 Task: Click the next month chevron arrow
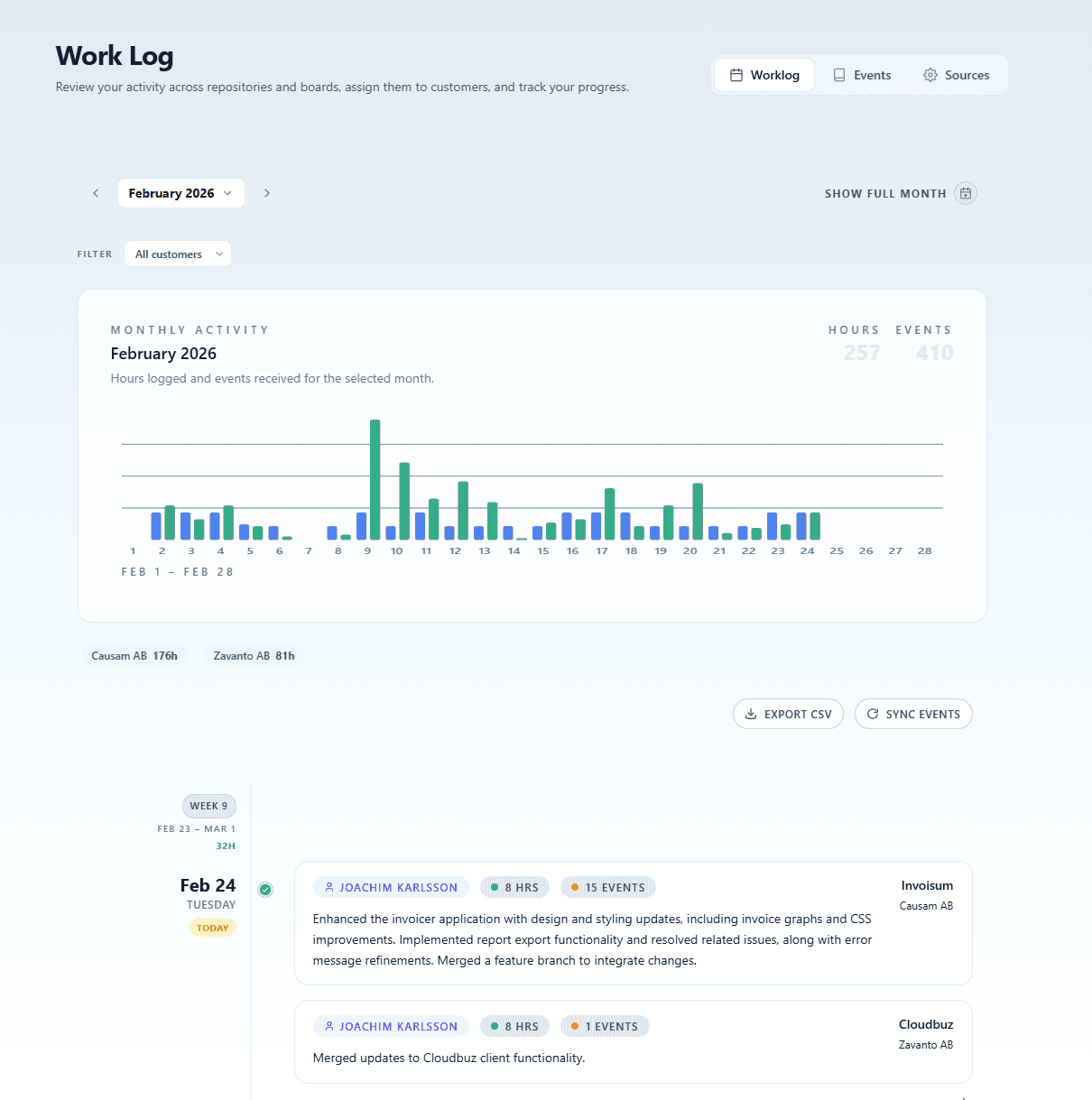[266, 193]
